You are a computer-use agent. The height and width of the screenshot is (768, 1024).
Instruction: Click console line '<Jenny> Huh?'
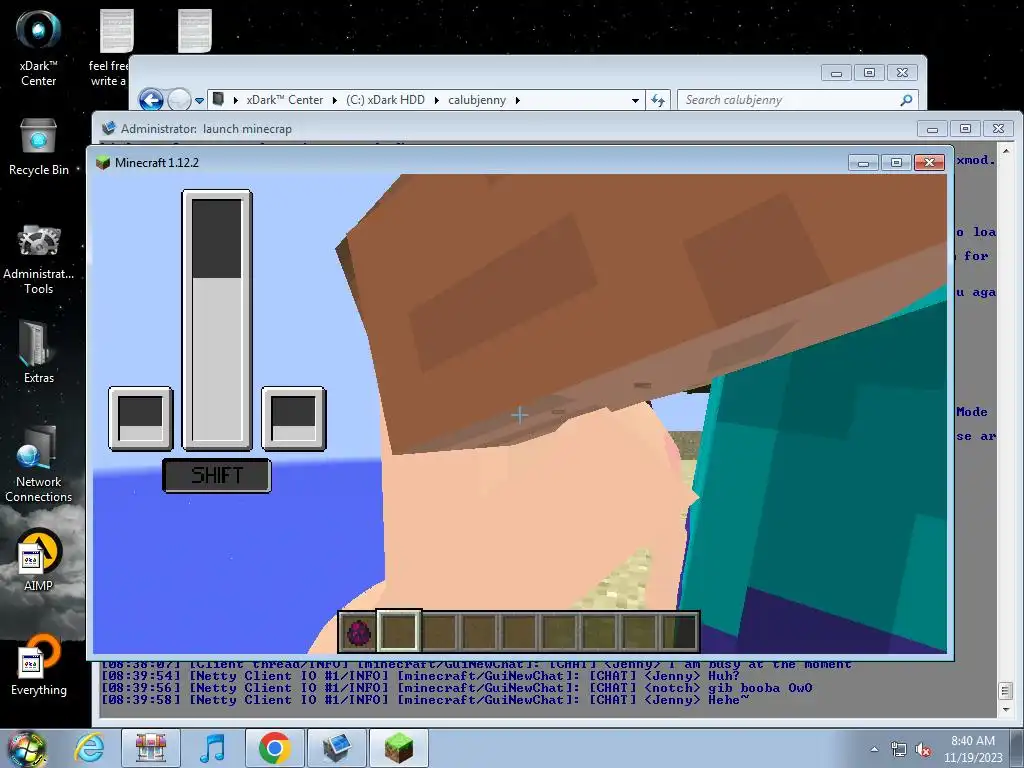(420, 676)
